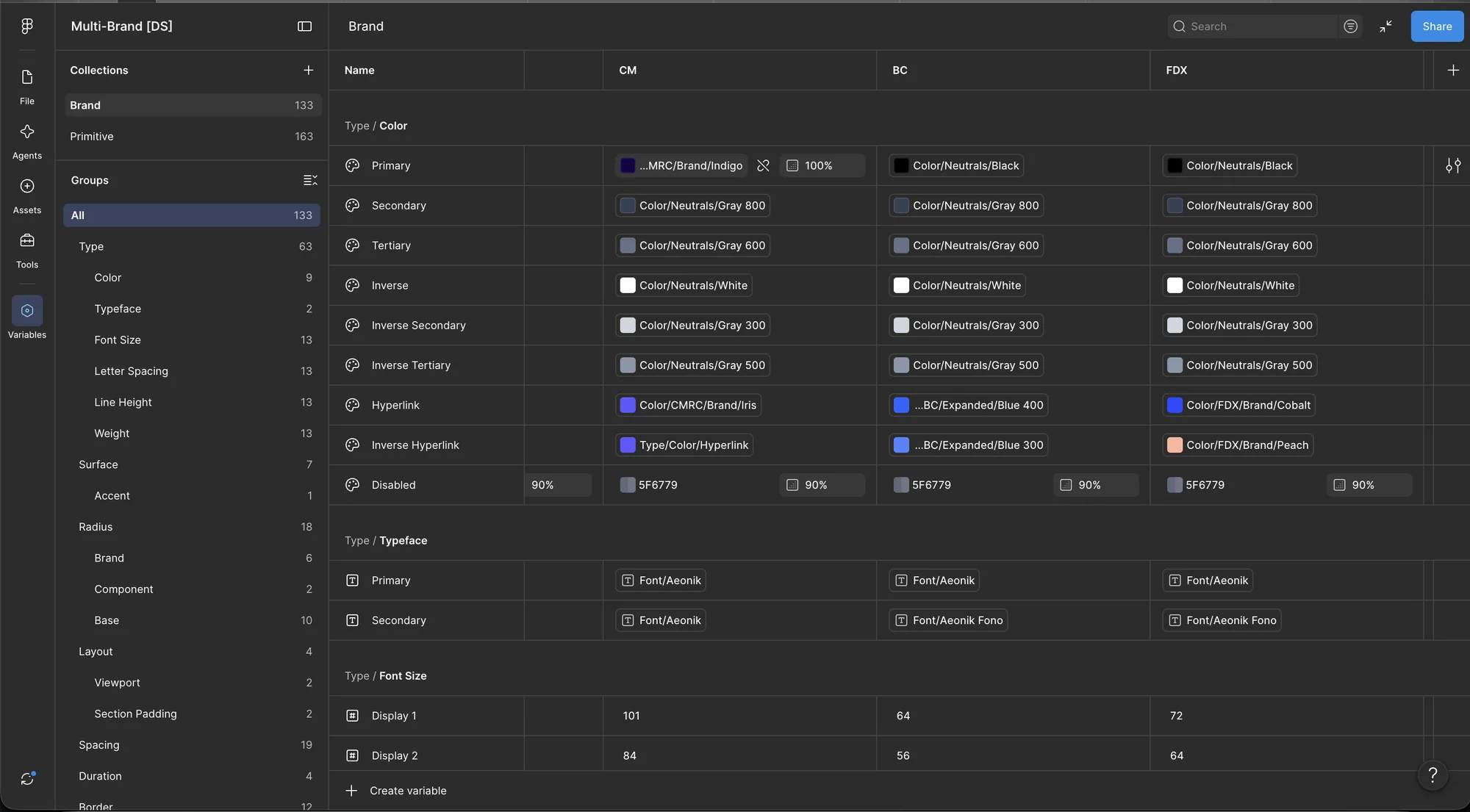Open variable settings icon on Primary row
This screenshot has width=1470, height=812.
[1453, 165]
